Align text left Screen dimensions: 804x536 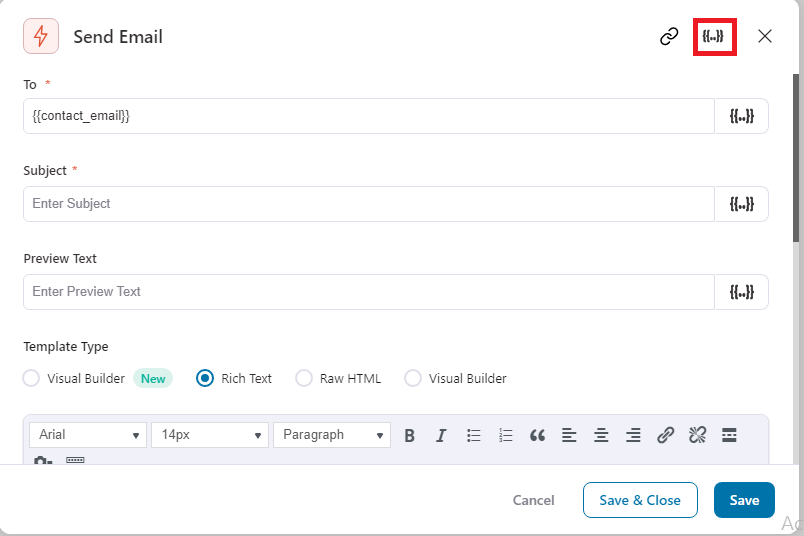coord(569,435)
